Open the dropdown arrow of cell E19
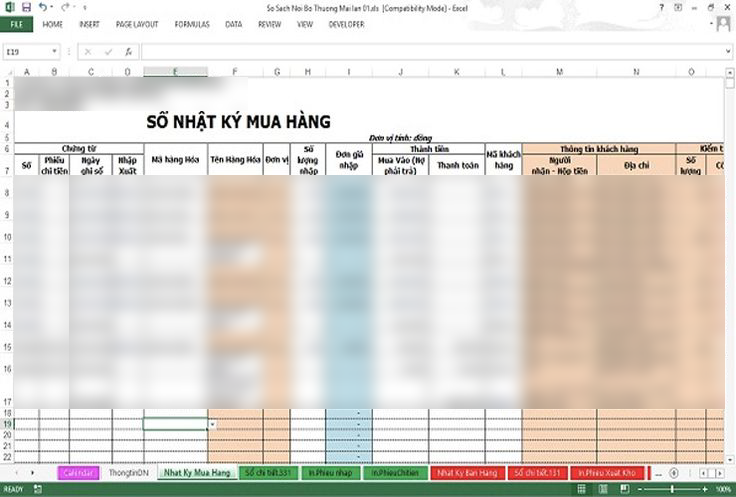This screenshot has height=497, width=736. pos(212,424)
